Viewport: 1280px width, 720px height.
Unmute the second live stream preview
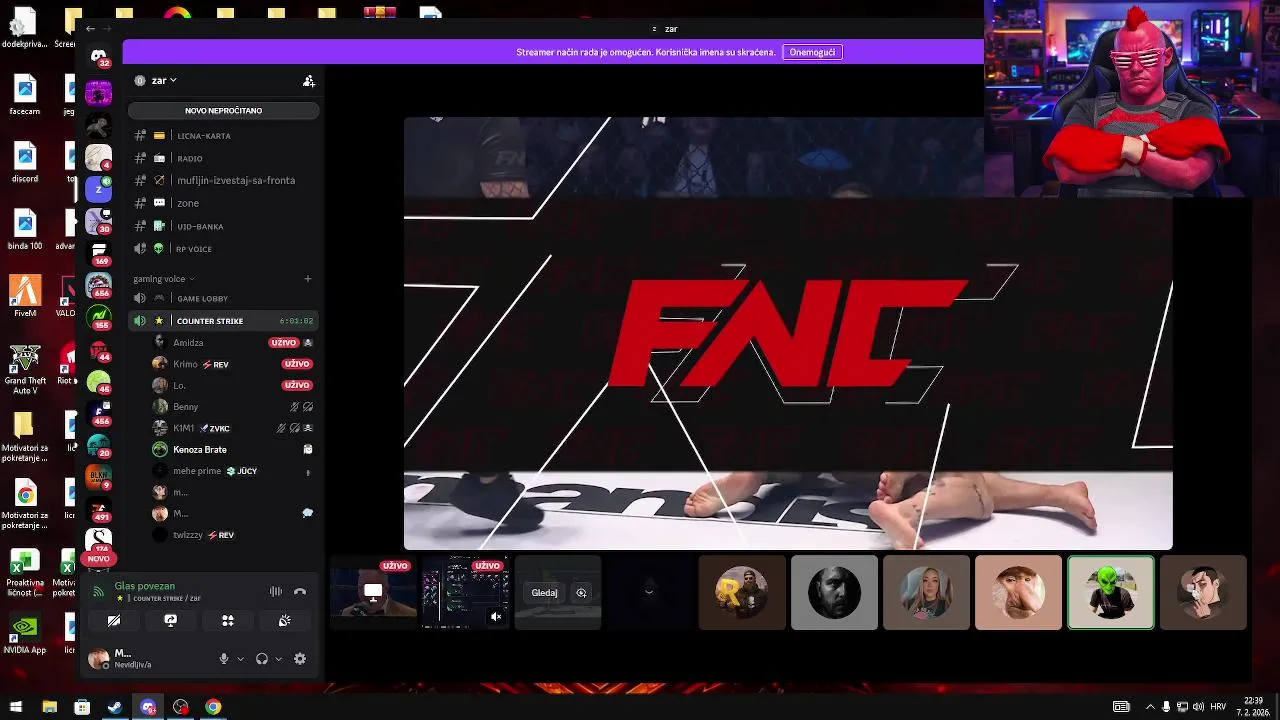click(x=495, y=617)
